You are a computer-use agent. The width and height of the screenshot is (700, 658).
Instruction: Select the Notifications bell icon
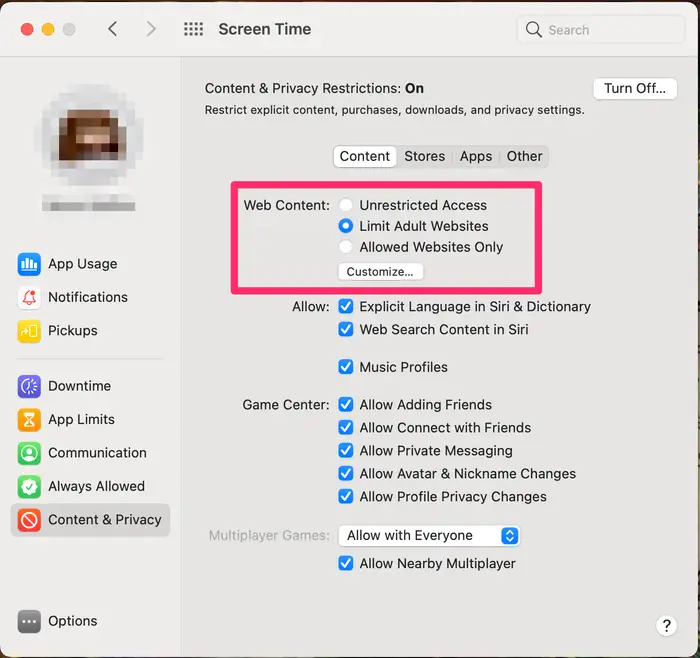pos(29,297)
